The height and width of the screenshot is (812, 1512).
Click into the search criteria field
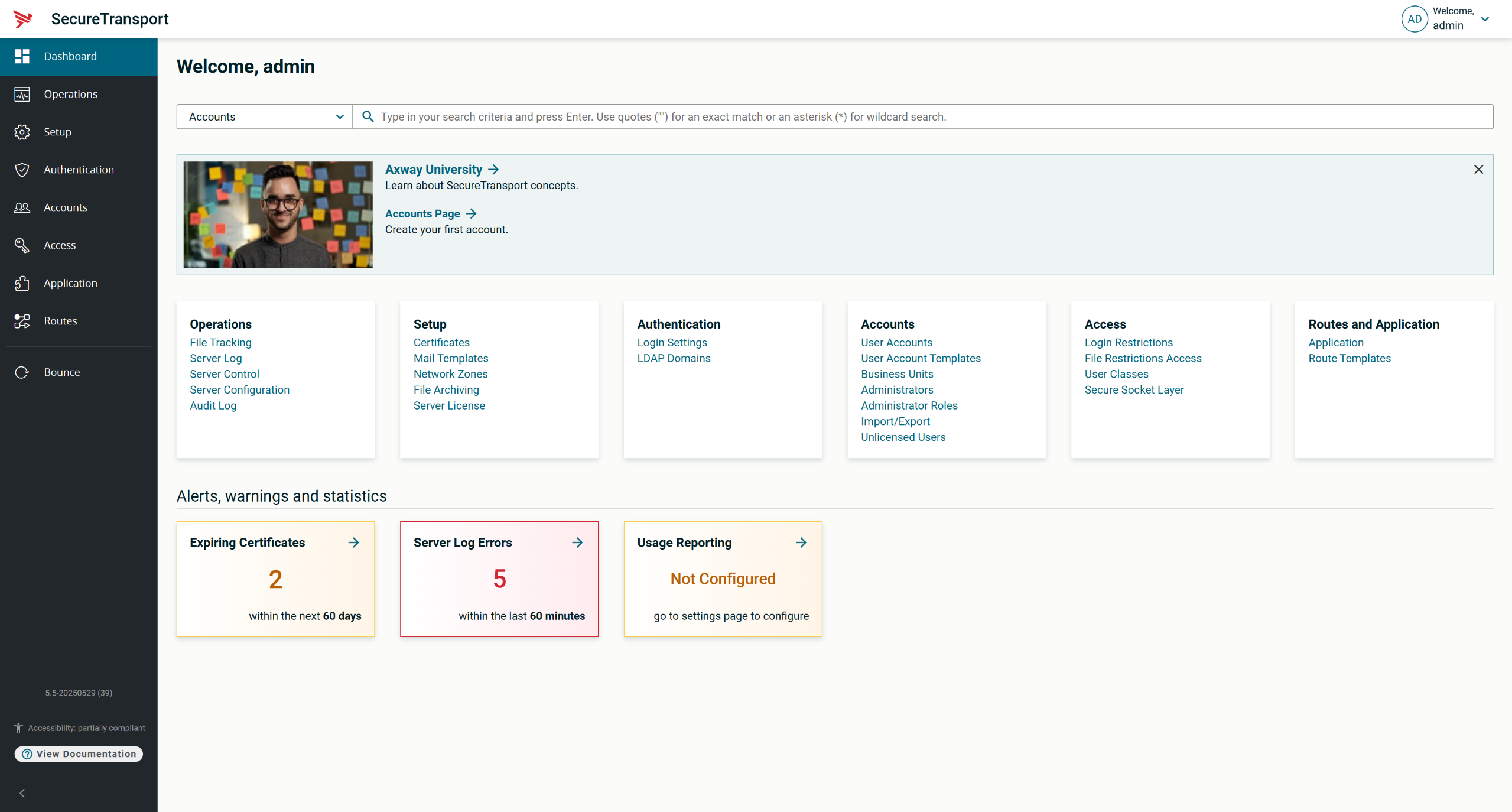(x=928, y=117)
